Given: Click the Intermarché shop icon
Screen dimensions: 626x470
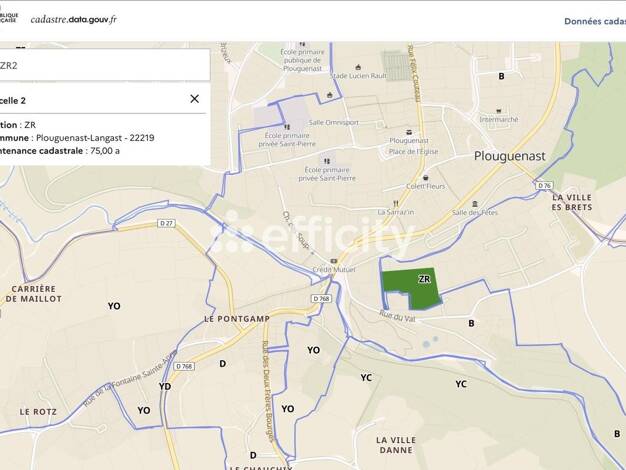Looking at the screenshot, I should point(499,110).
